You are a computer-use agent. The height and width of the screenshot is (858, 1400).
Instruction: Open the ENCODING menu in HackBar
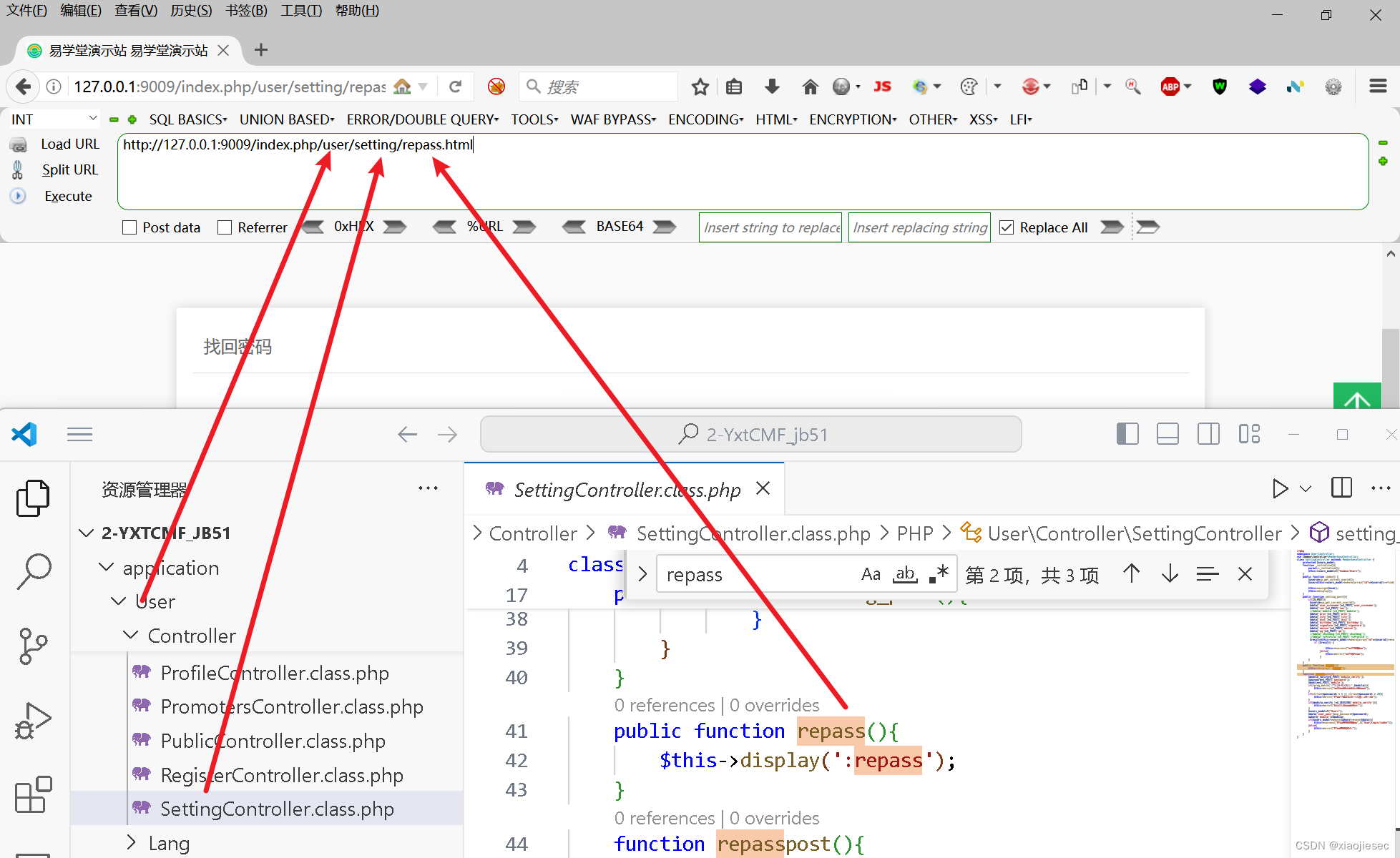(x=705, y=119)
